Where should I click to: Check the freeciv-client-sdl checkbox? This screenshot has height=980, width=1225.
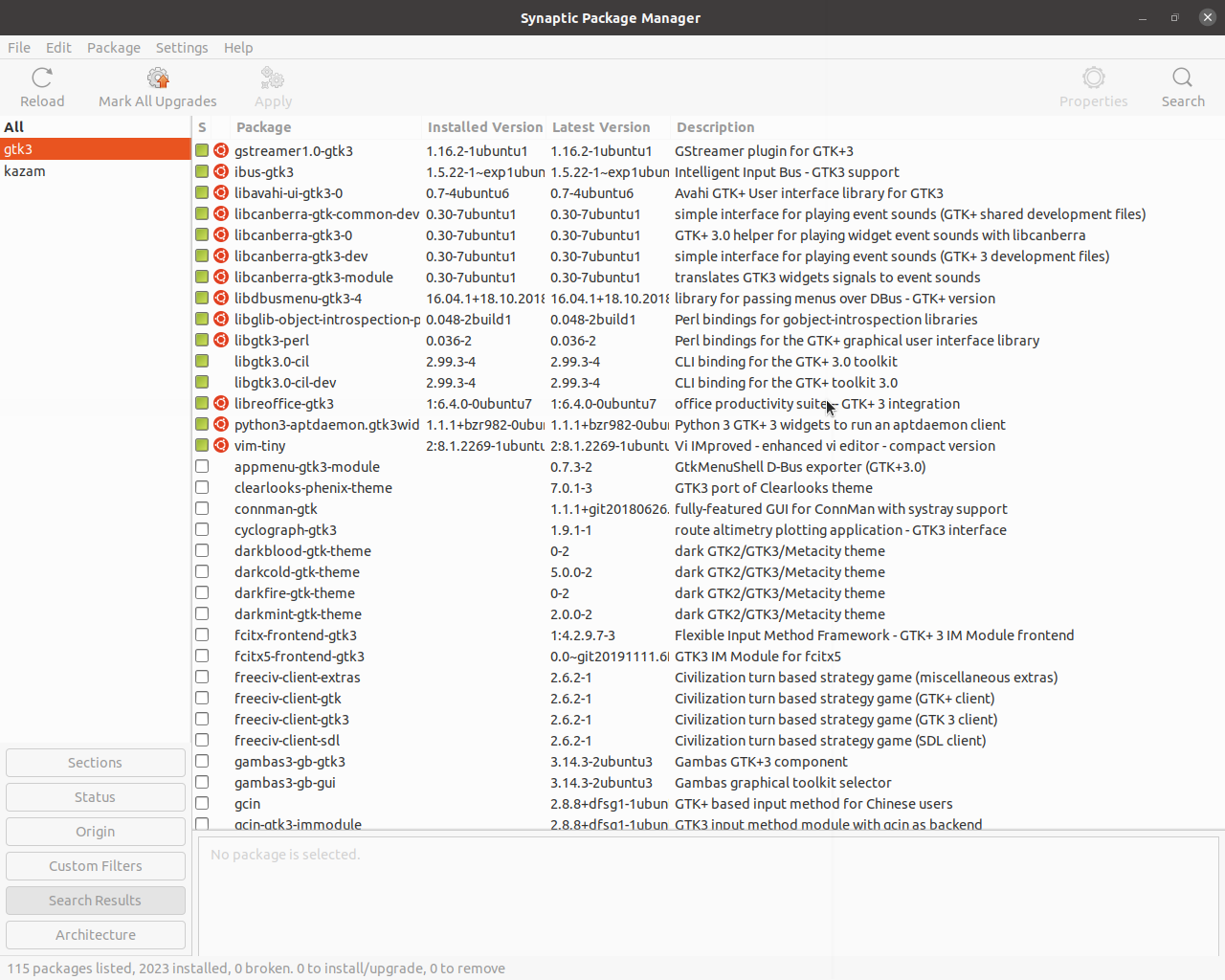[201, 740]
